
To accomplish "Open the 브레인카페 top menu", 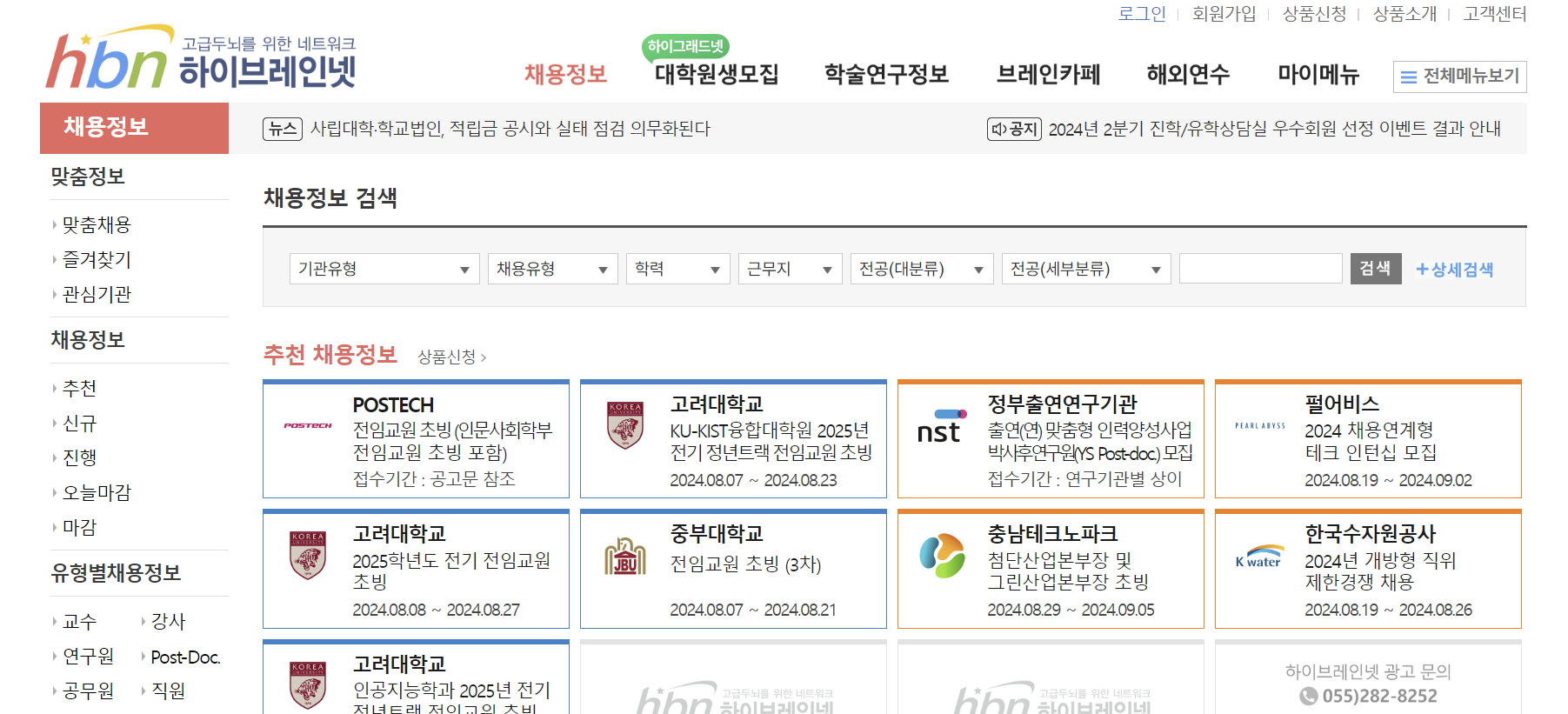I will coord(1048,75).
